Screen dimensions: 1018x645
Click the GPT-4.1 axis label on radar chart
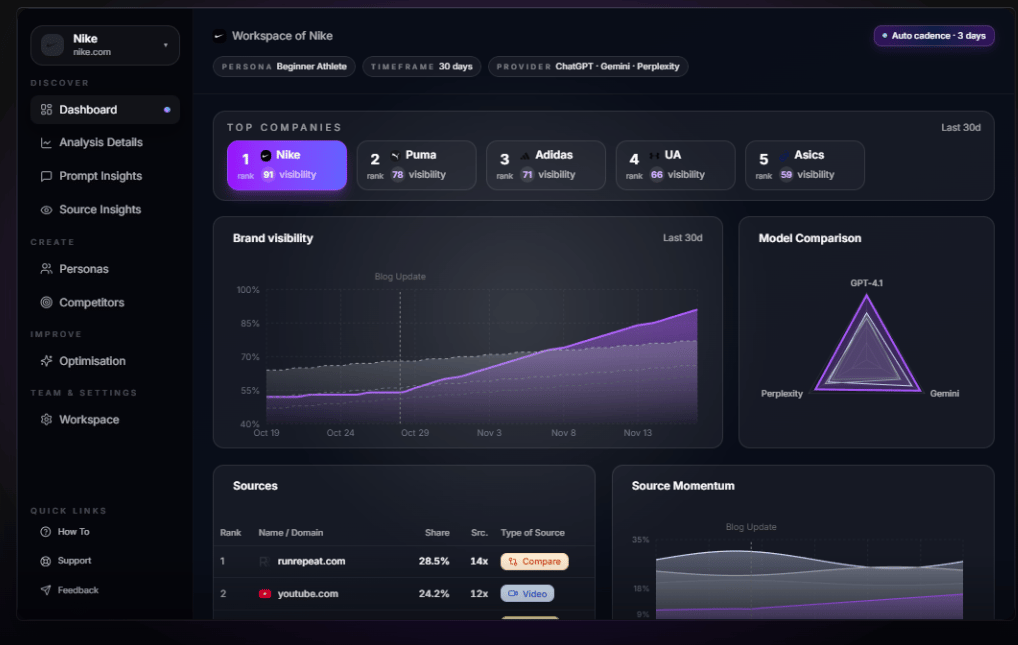coord(867,283)
